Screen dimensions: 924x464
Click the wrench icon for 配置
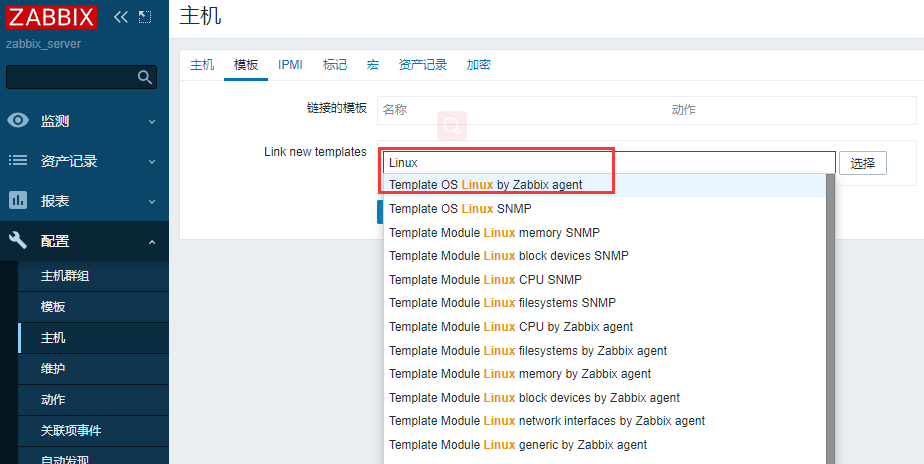pos(18,240)
